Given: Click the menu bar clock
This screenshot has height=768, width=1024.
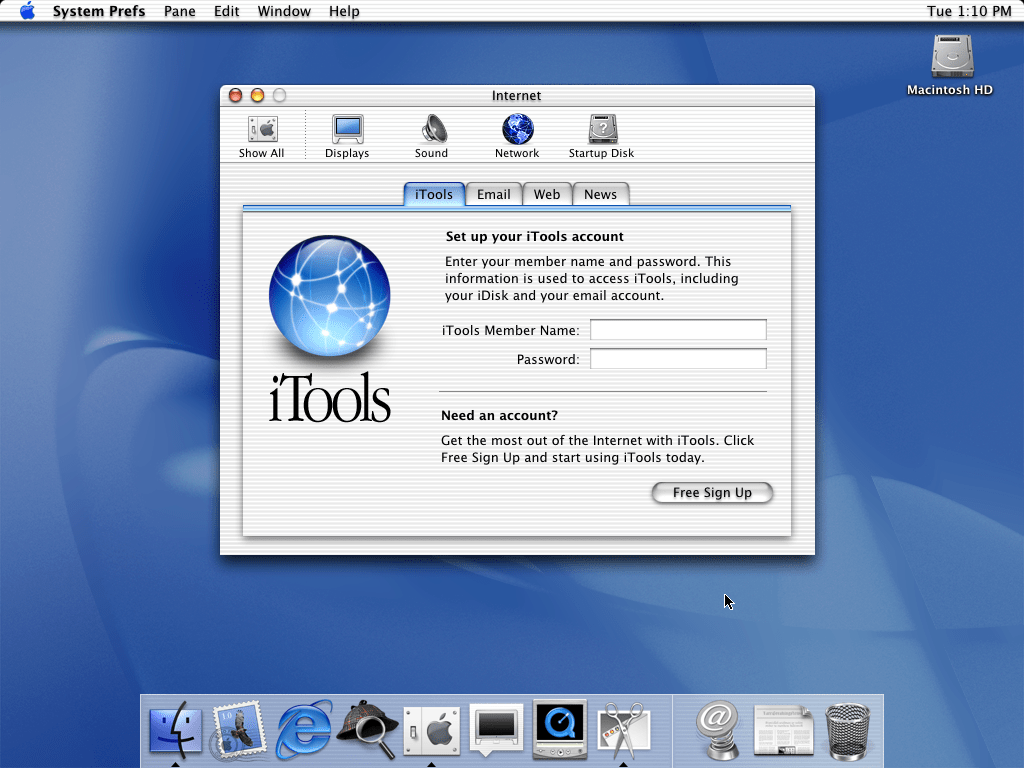Looking at the screenshot, I should pos(969,11).
